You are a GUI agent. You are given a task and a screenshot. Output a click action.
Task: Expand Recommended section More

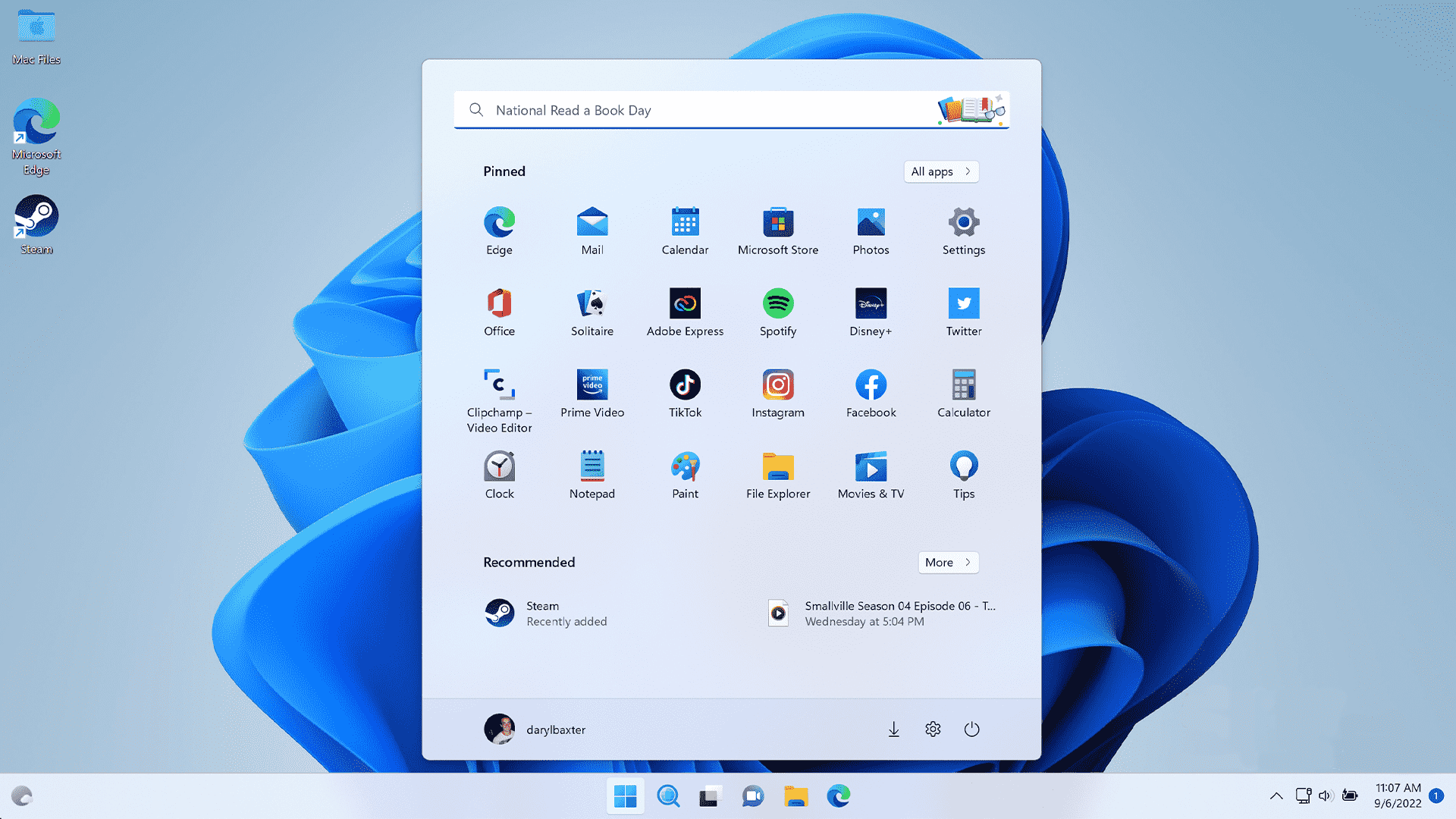click(x=948, y=561)
